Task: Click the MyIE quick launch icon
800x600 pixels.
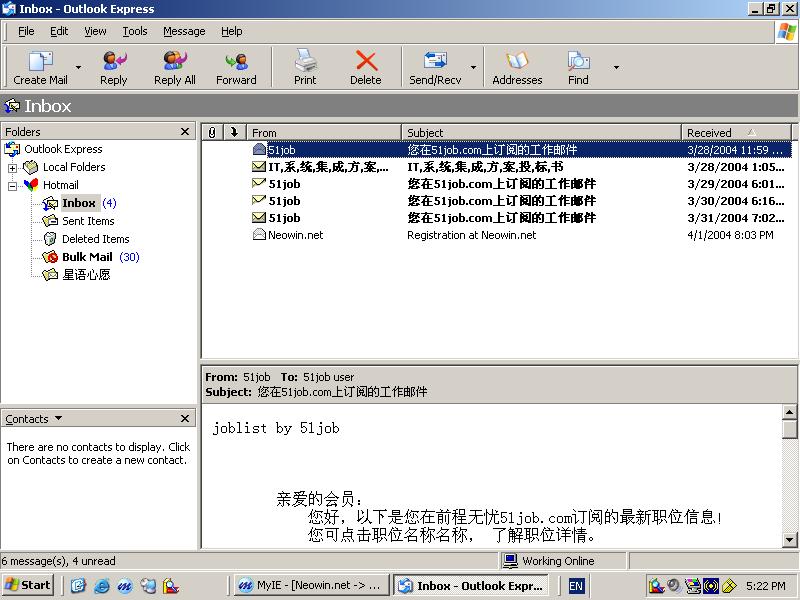Action: 124,586
